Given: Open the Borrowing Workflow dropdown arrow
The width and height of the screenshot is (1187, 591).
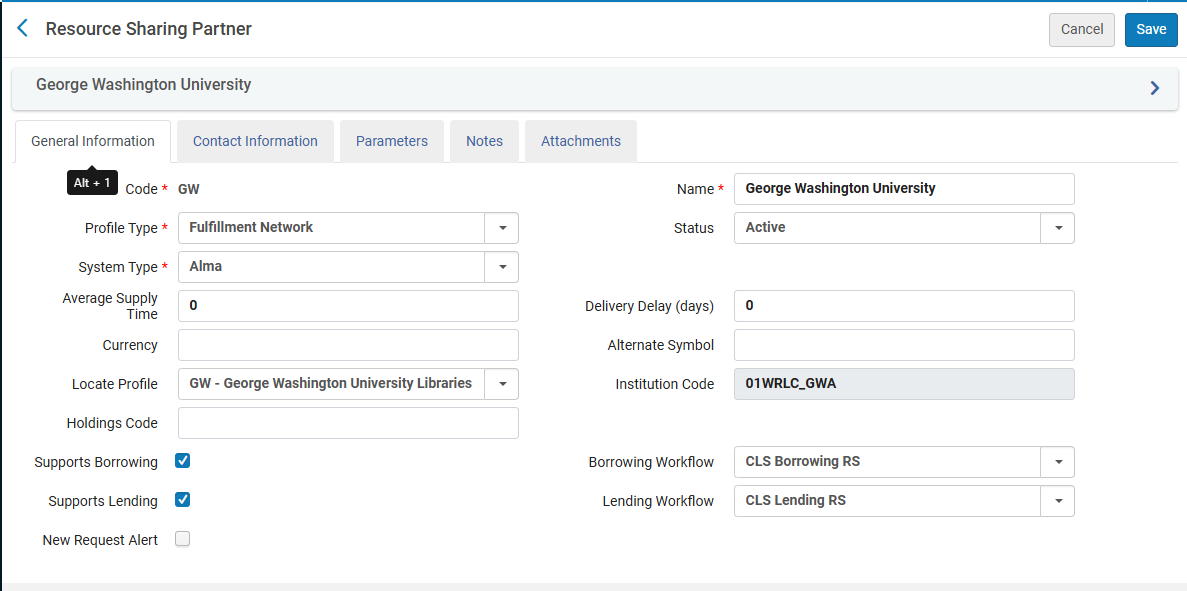Looking at the screenshot, I should pyautogui.click(x=1058, y=462).
